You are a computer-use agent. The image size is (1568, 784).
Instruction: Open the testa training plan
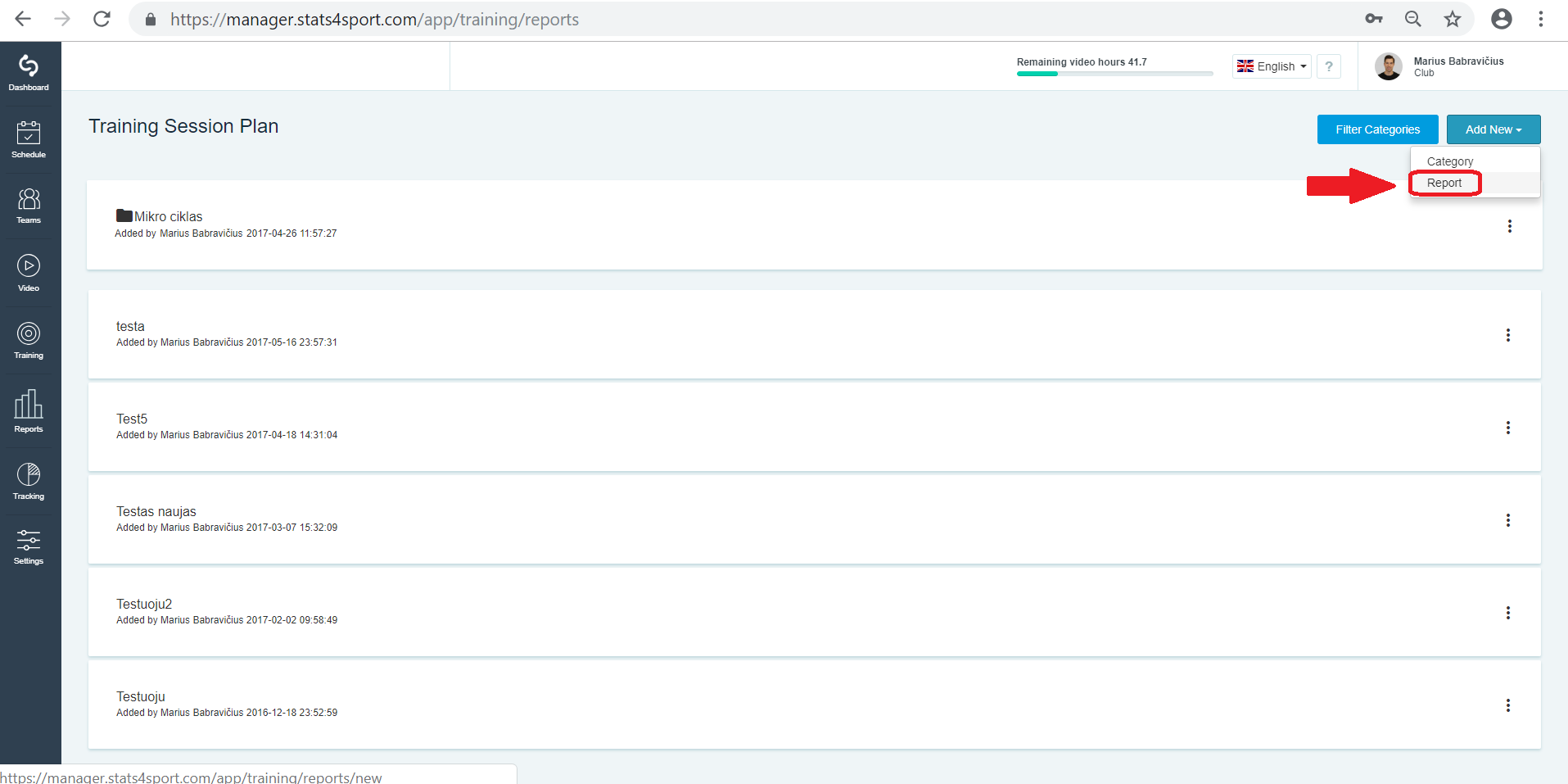(x=130, y=326)
